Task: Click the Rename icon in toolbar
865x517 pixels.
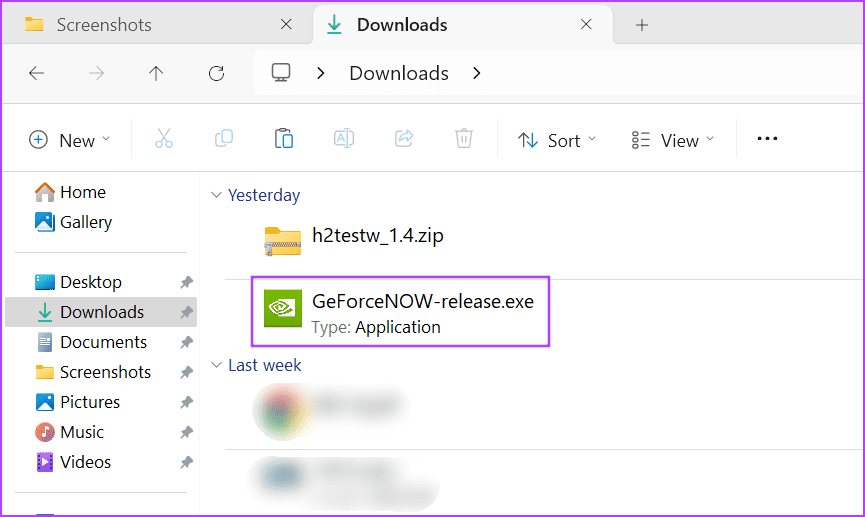Action: pos(344,138)
